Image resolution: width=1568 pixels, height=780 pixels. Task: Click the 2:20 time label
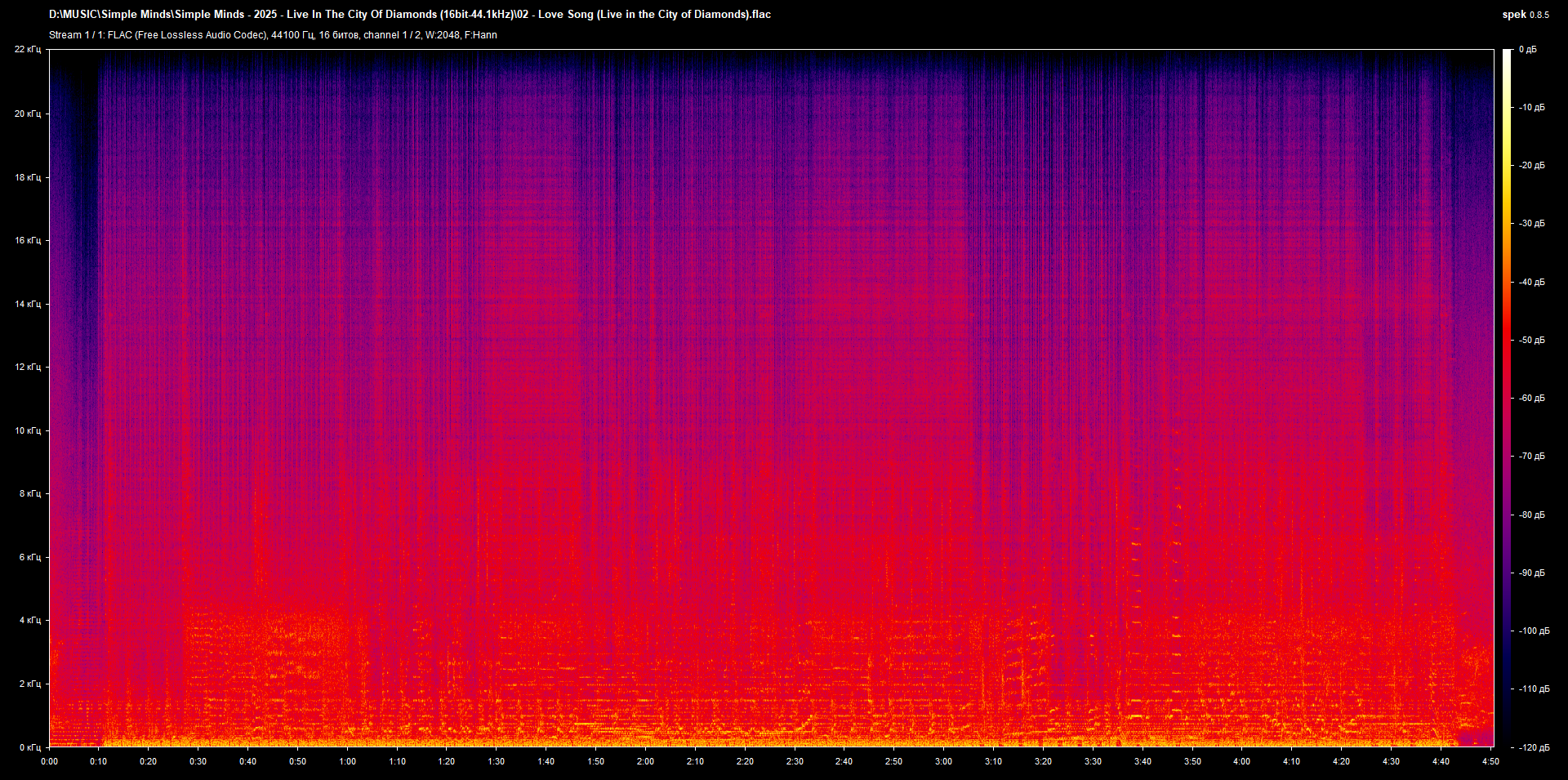click(745, 761)
